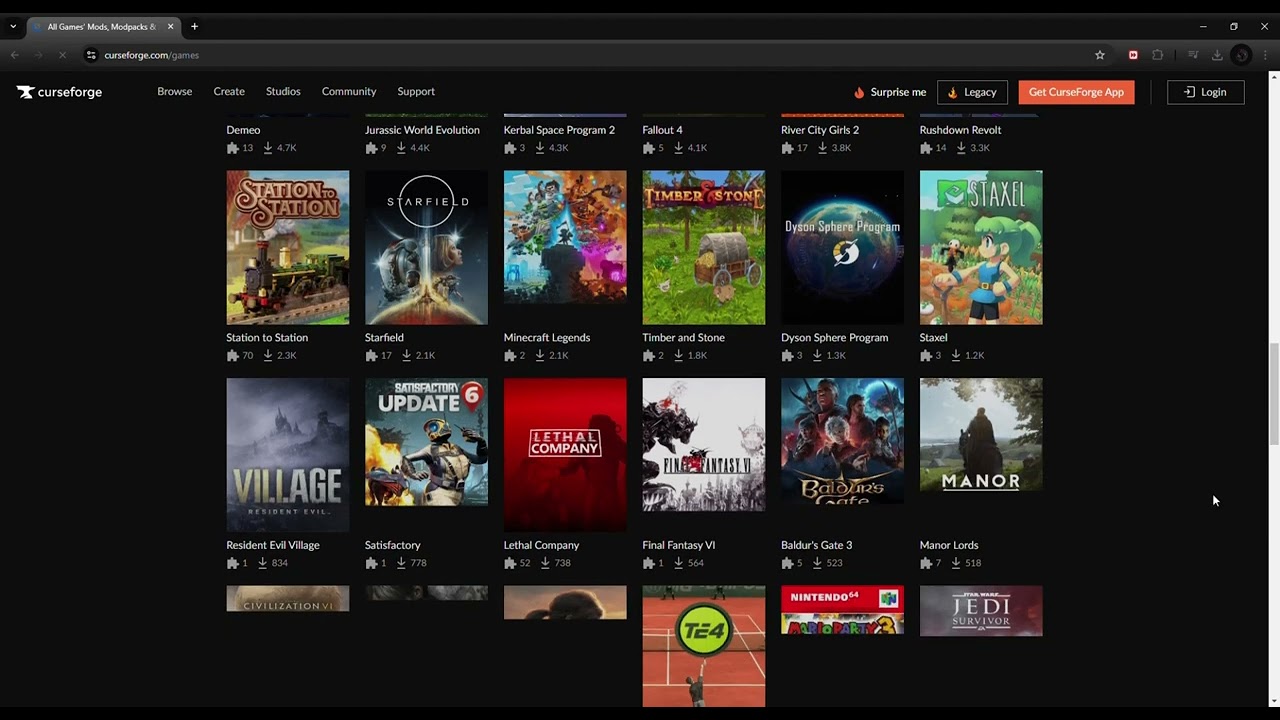
Task: Open the Support menu
Action: click(416, 92)
